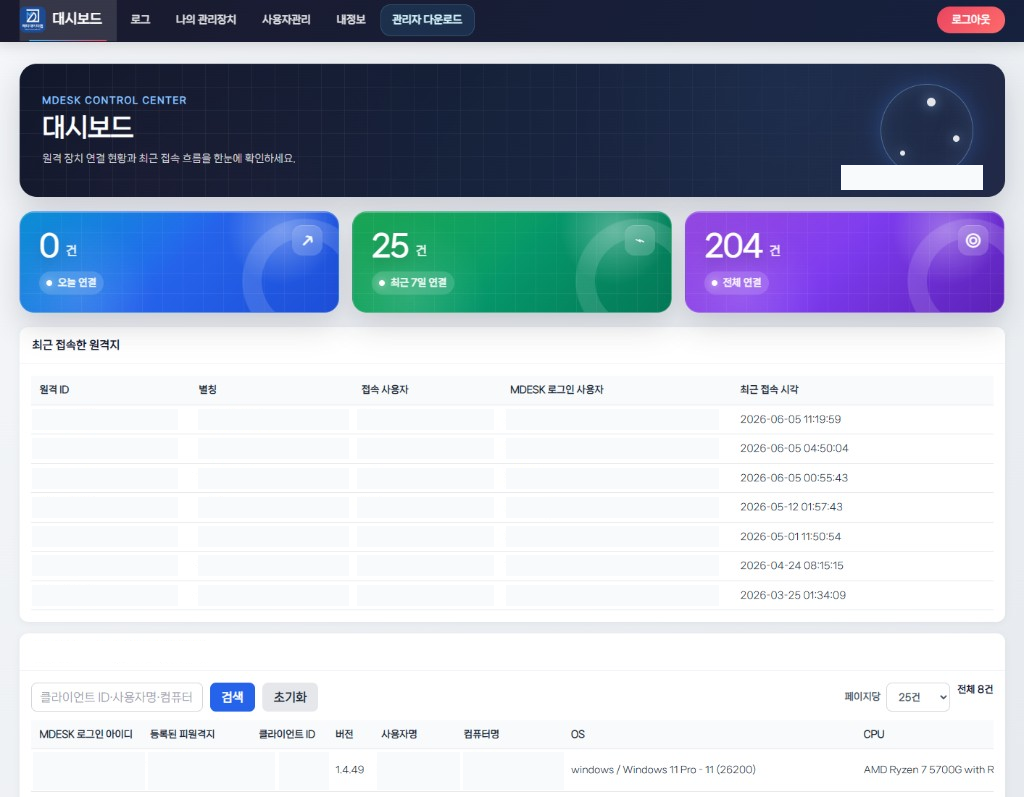The width and height of the screenshot is (1024, 797).
Task: Click the CPU column header
Action: [x=874, y=734]
